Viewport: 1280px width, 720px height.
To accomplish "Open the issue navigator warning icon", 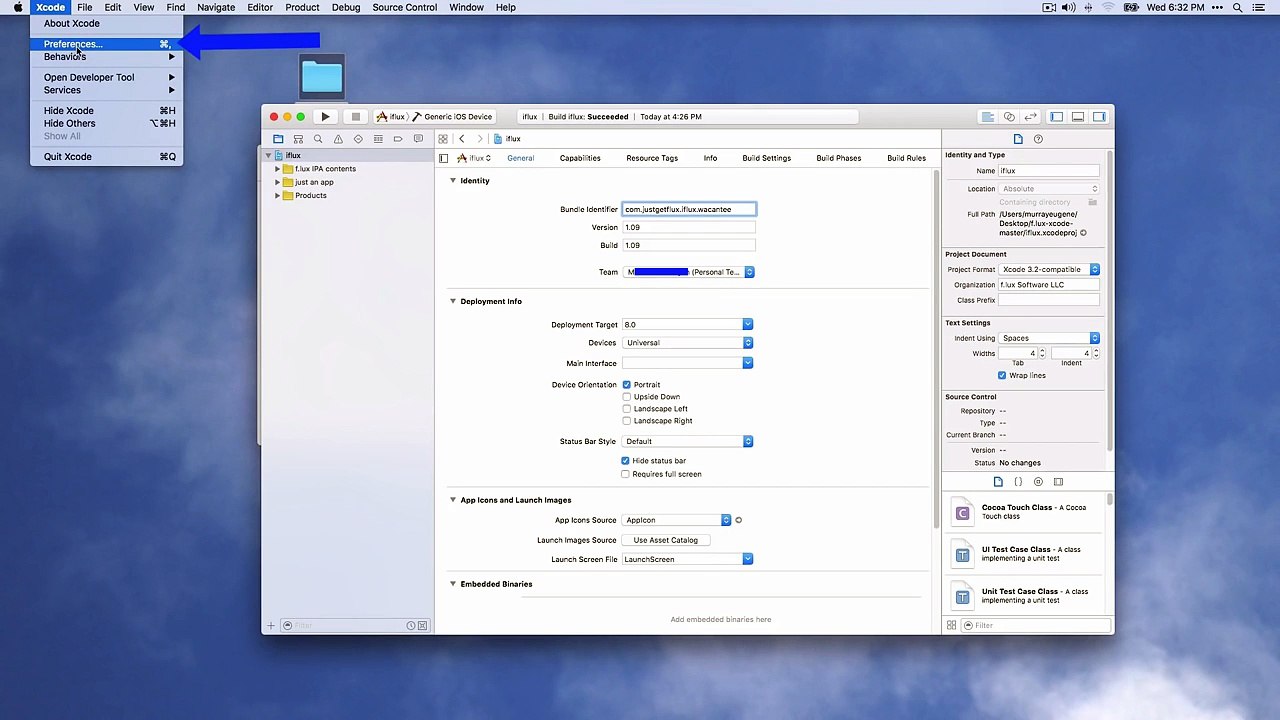I will click(x=338, y=139).
